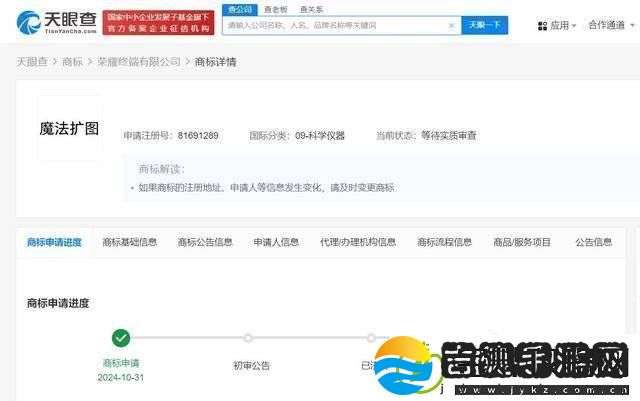Select the 查关系 search tab

click(x=311, y=9)
